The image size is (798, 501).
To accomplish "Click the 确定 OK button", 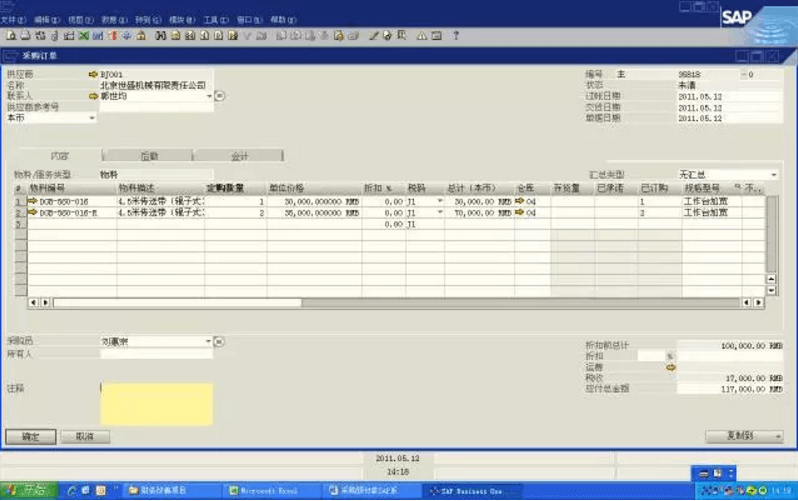I will click(31, 436).
